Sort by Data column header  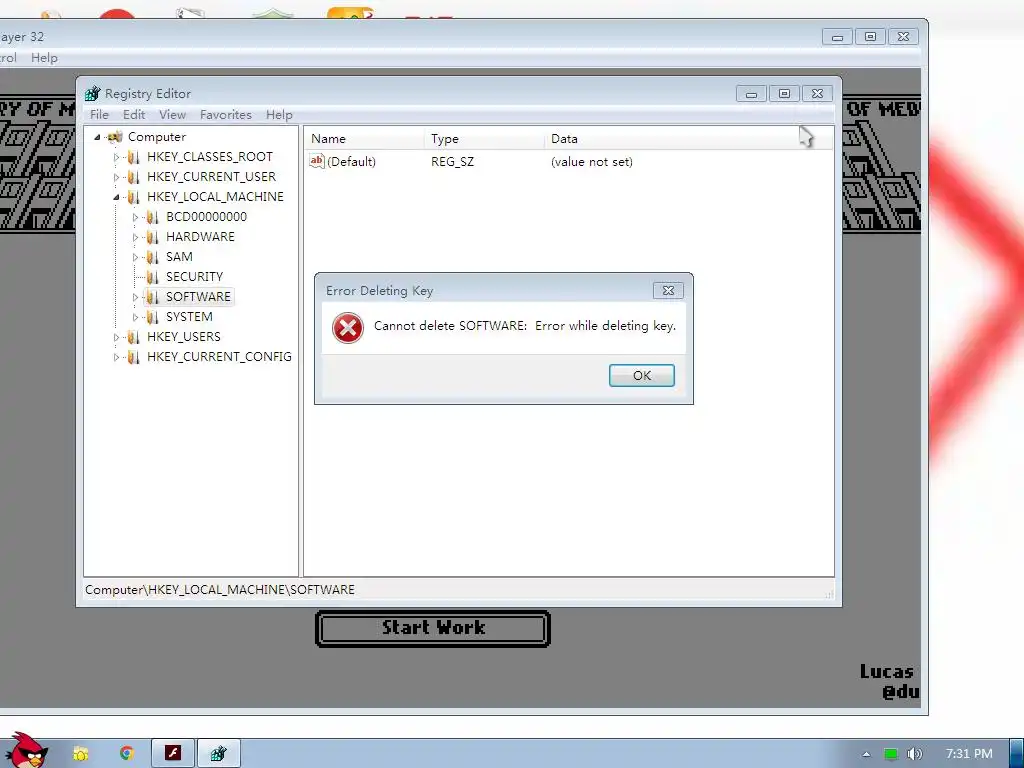click(x=689, y=138)
